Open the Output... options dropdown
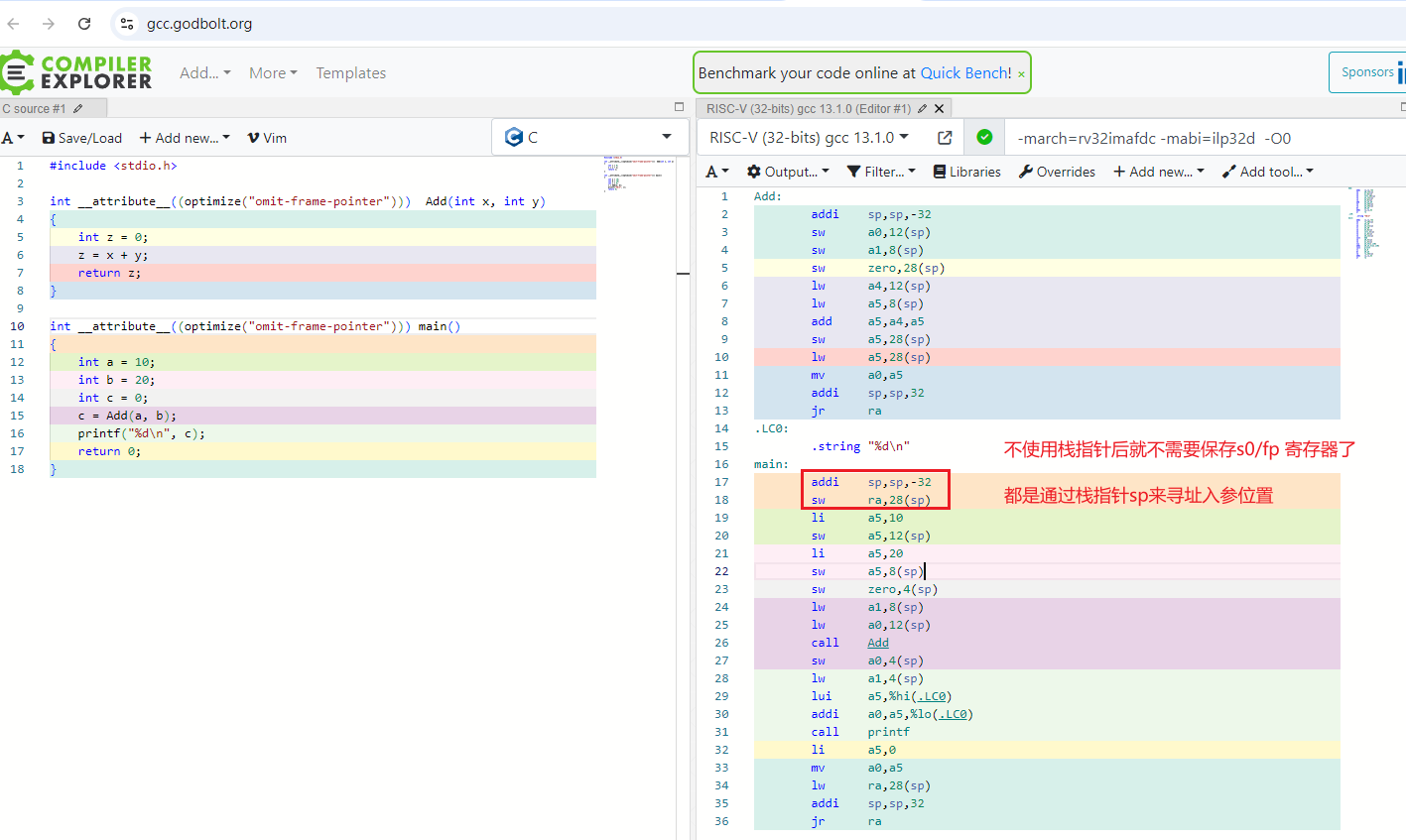The width and height of the screenshot is (1406, 840). (x=788, y=172)
